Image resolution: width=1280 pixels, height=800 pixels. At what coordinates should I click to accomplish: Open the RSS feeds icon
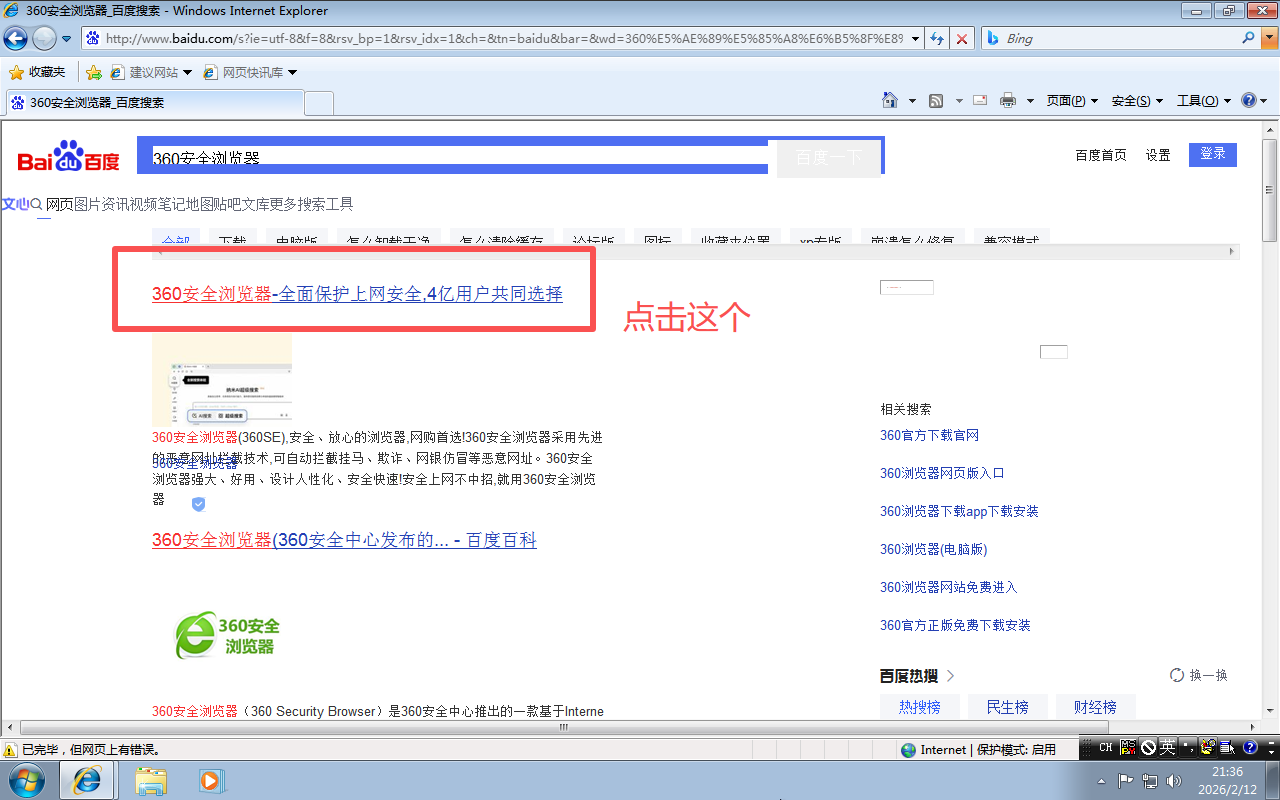pyautogui.click(x=935, y=100)
